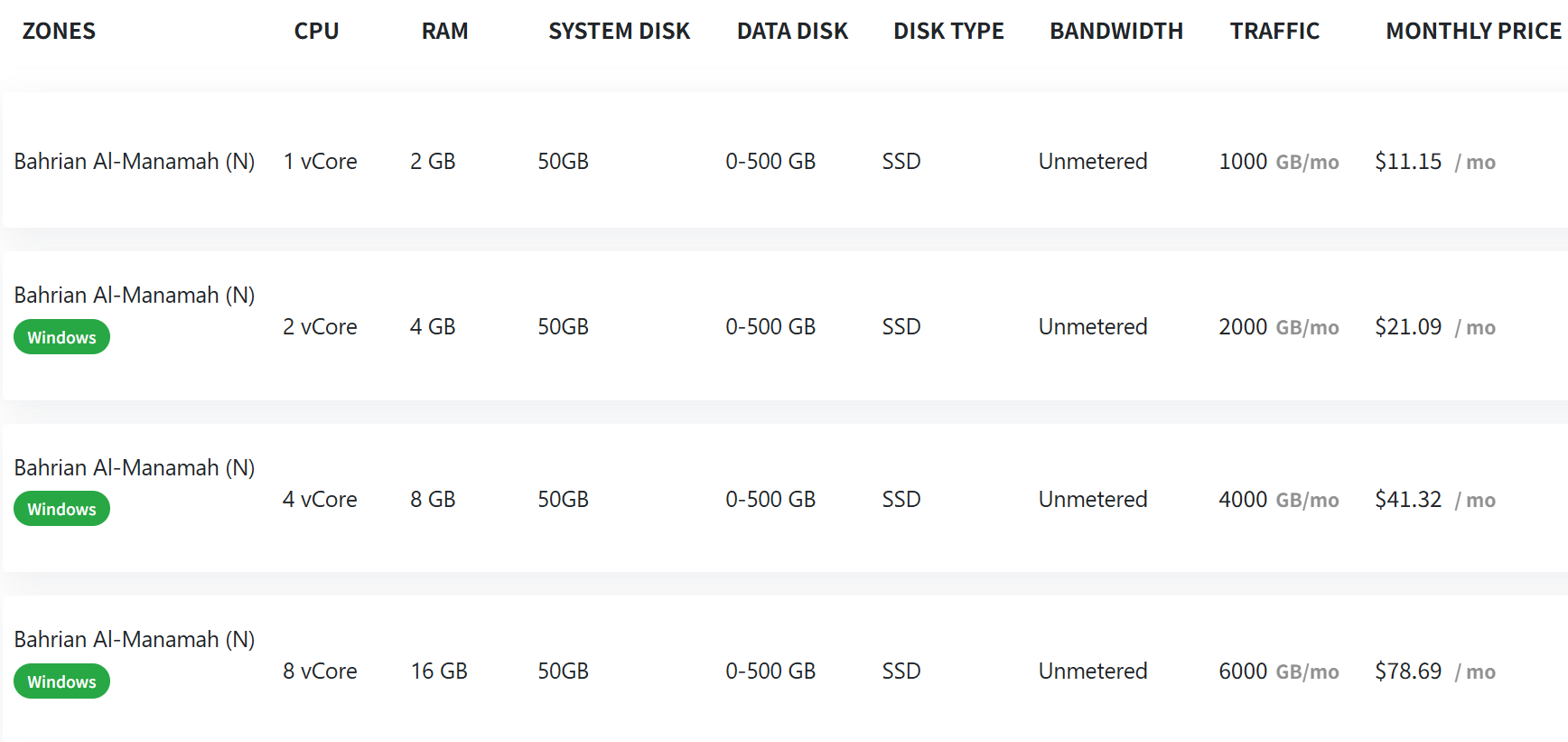The width and height of the screenshot is (1568, 742).
Task: Click the MONTHLY PRICE column header
Action: tap(1473, 32)
